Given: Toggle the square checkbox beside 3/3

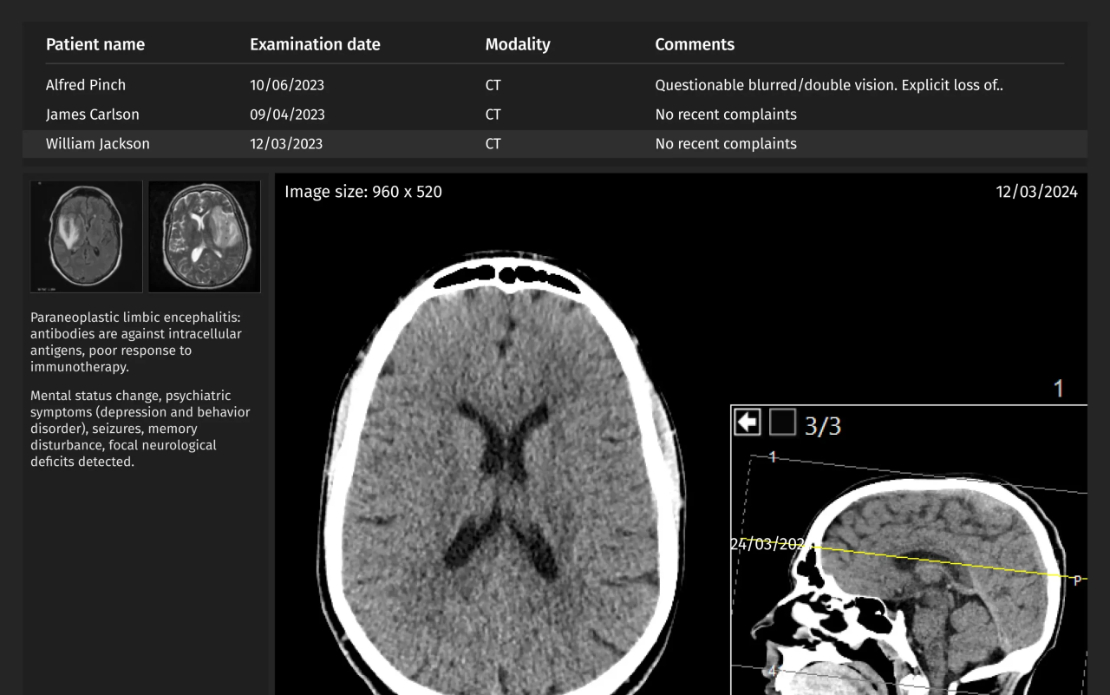Looking at the screenshot, I should [x=782, y=423].
